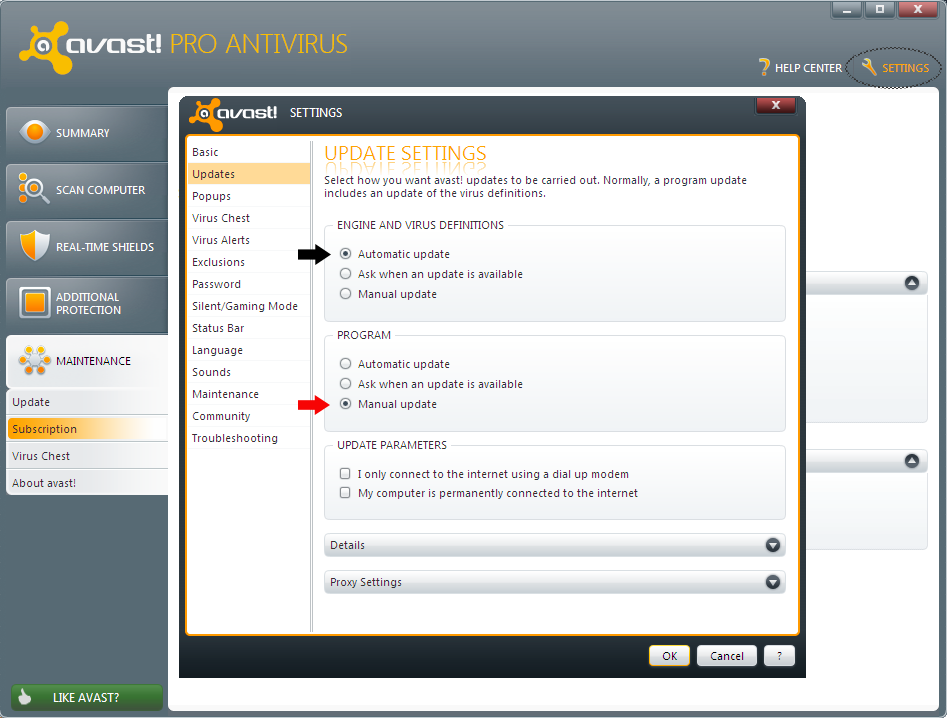
Task: Select Subscription under Maintenance sidebar
Action: pyautogui.click(x=87, y=429)
